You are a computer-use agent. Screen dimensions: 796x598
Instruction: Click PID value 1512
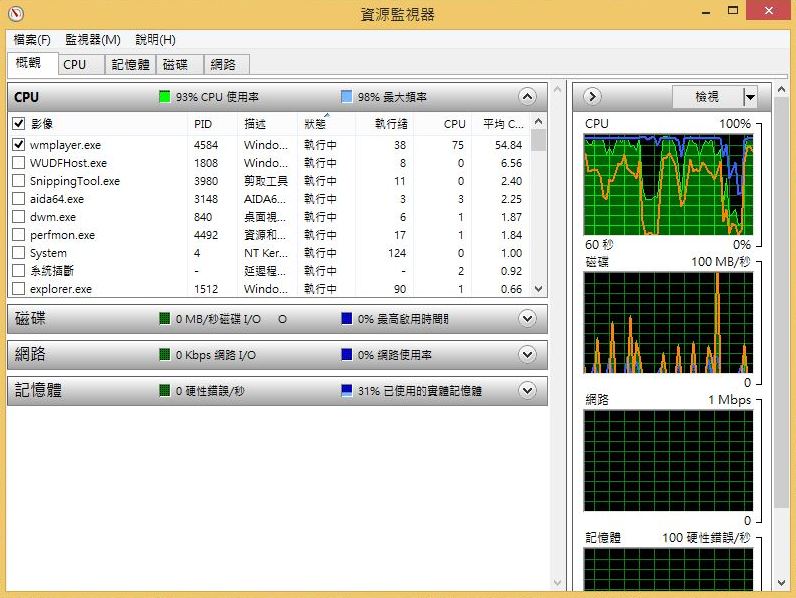[206, 289]
